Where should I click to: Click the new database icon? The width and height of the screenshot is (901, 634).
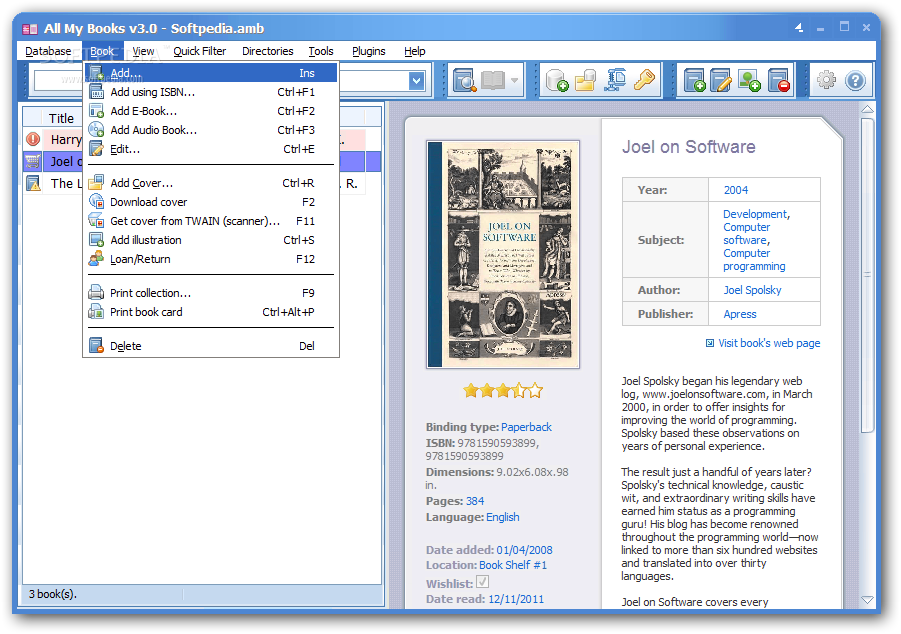[x=556, y=80]
